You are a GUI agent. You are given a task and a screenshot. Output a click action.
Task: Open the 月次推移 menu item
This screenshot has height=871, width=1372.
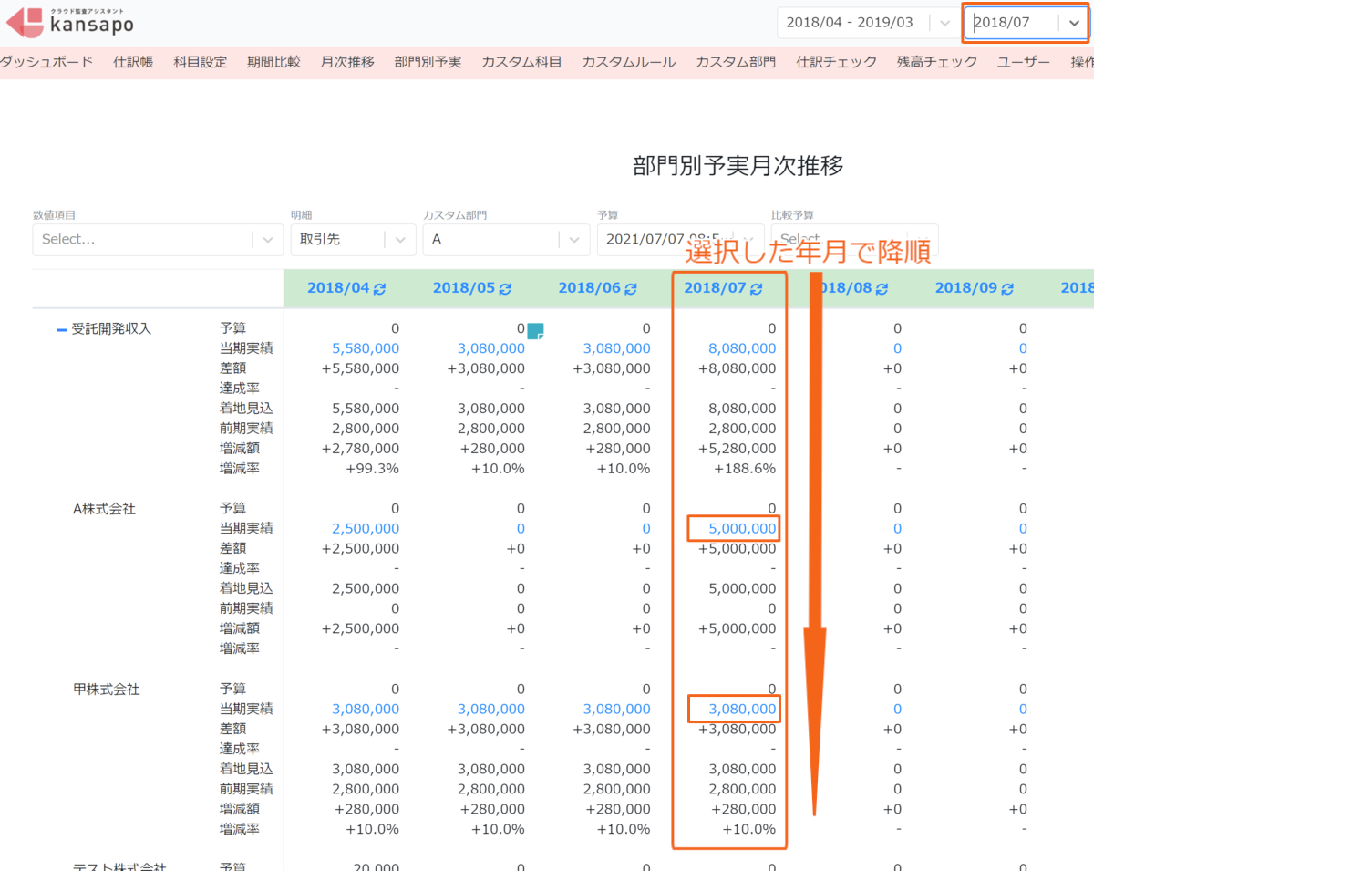point(347,62)
